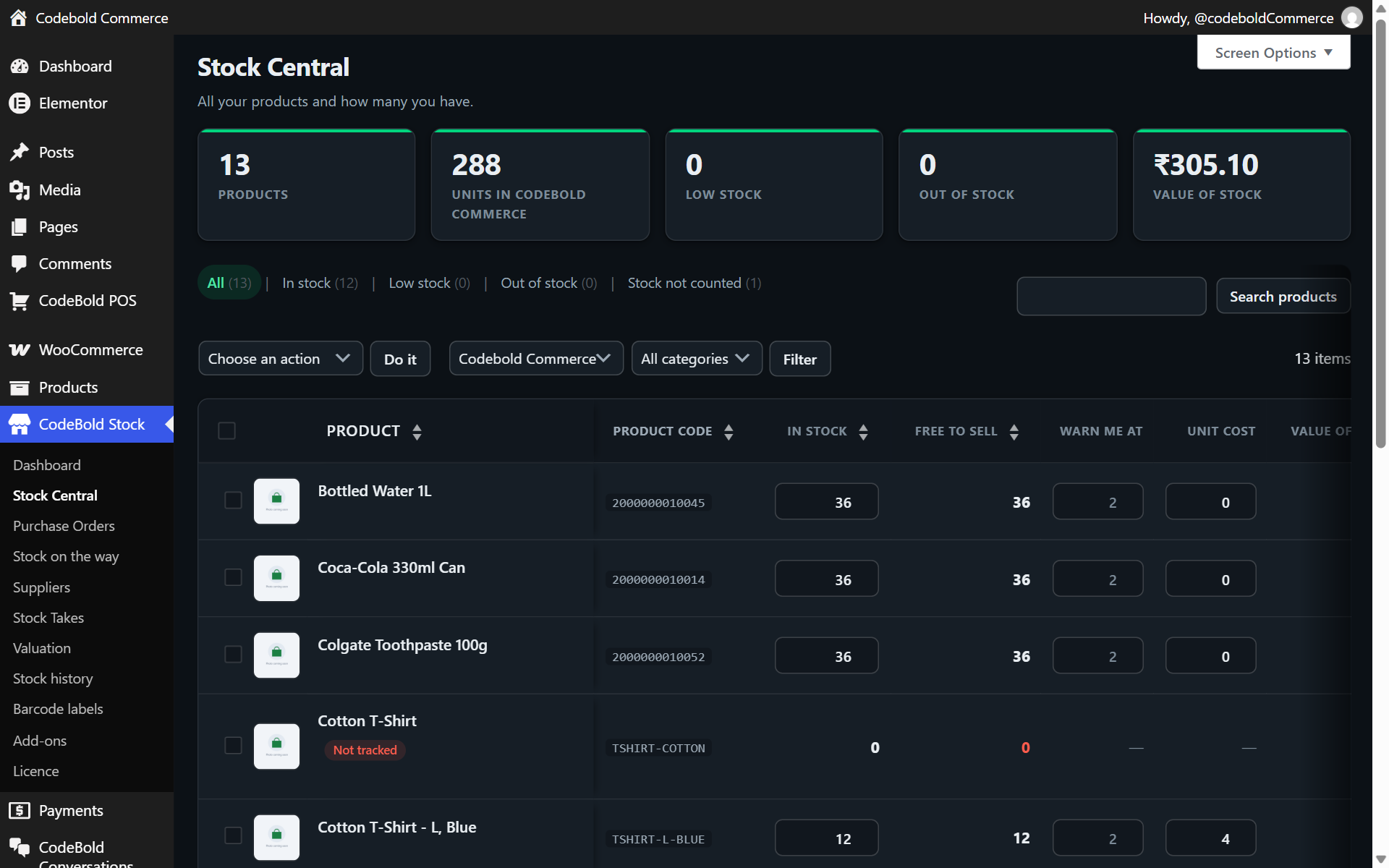Click the Products archive icon
Image resolution: width=1389 pixels, height=868 pixels.
coord(20,387)
